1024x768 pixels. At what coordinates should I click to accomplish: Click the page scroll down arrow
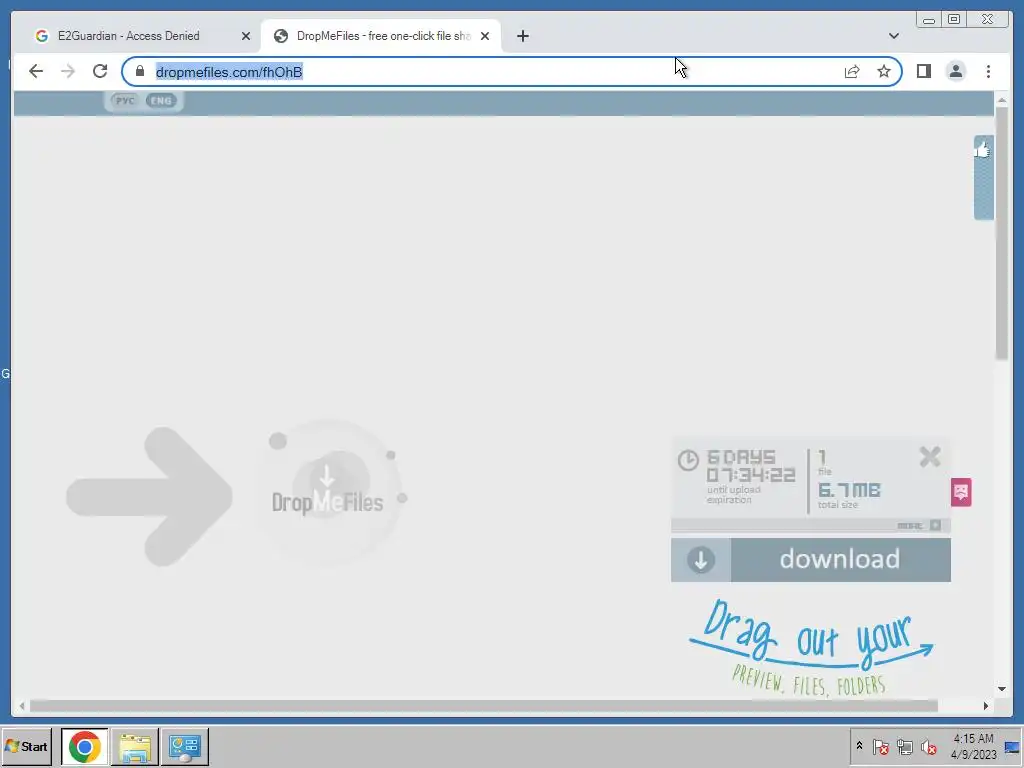click(x=1002, y=689)
